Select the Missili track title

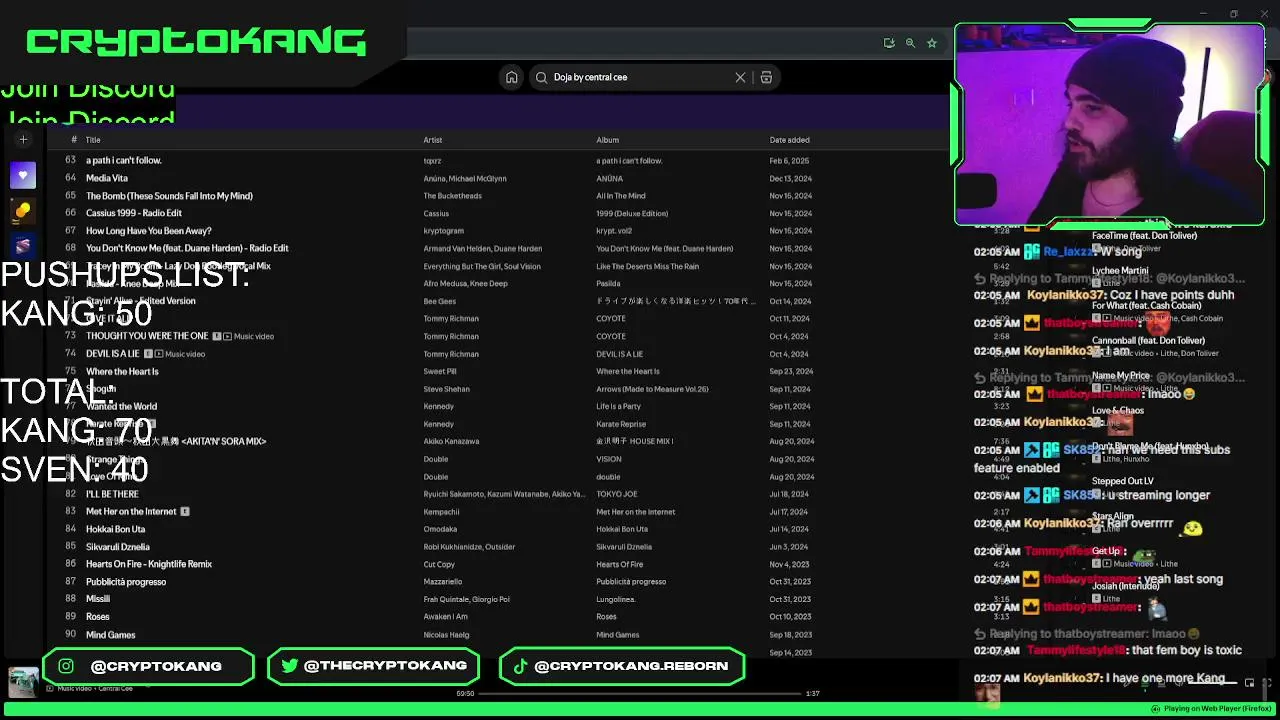[x=98, y=599]
